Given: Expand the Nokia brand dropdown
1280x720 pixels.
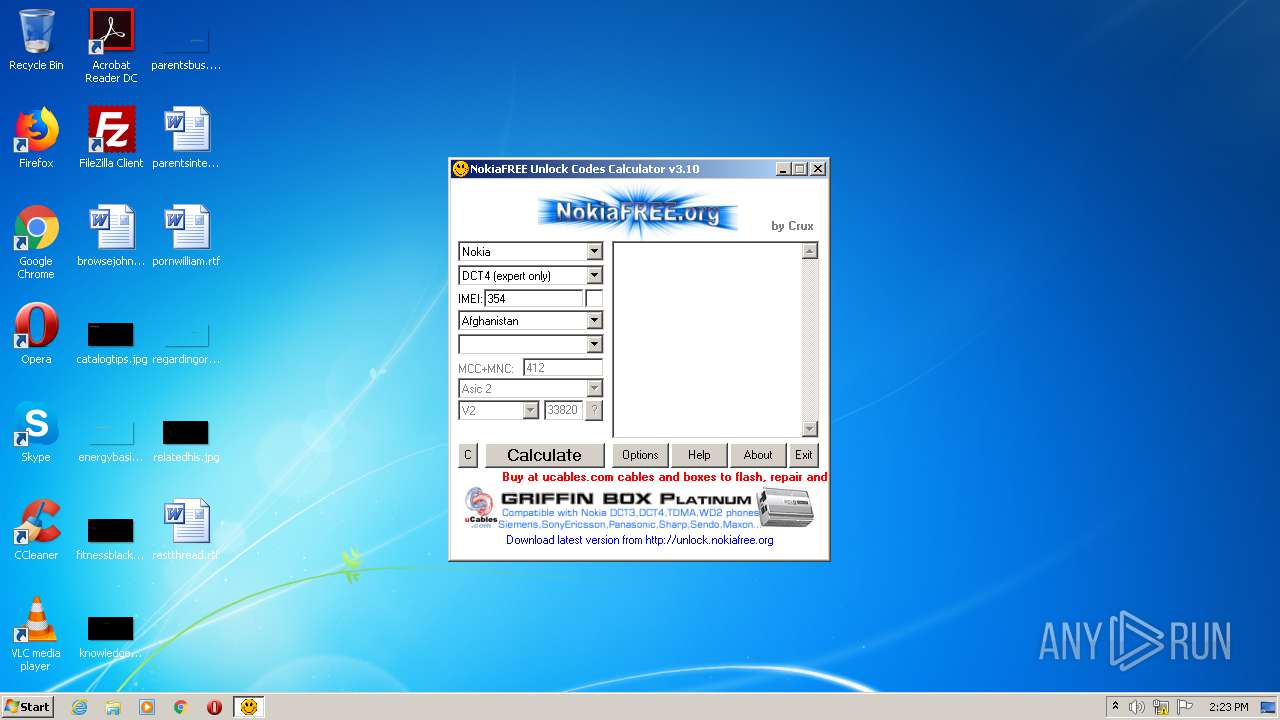Looking at the screenshot, I should 594,251.
